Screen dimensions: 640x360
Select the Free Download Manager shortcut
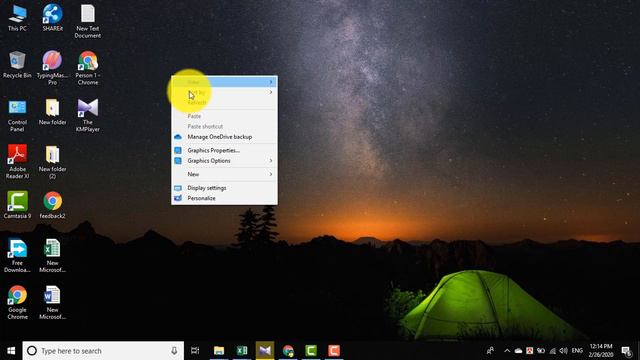pos(17,256)
